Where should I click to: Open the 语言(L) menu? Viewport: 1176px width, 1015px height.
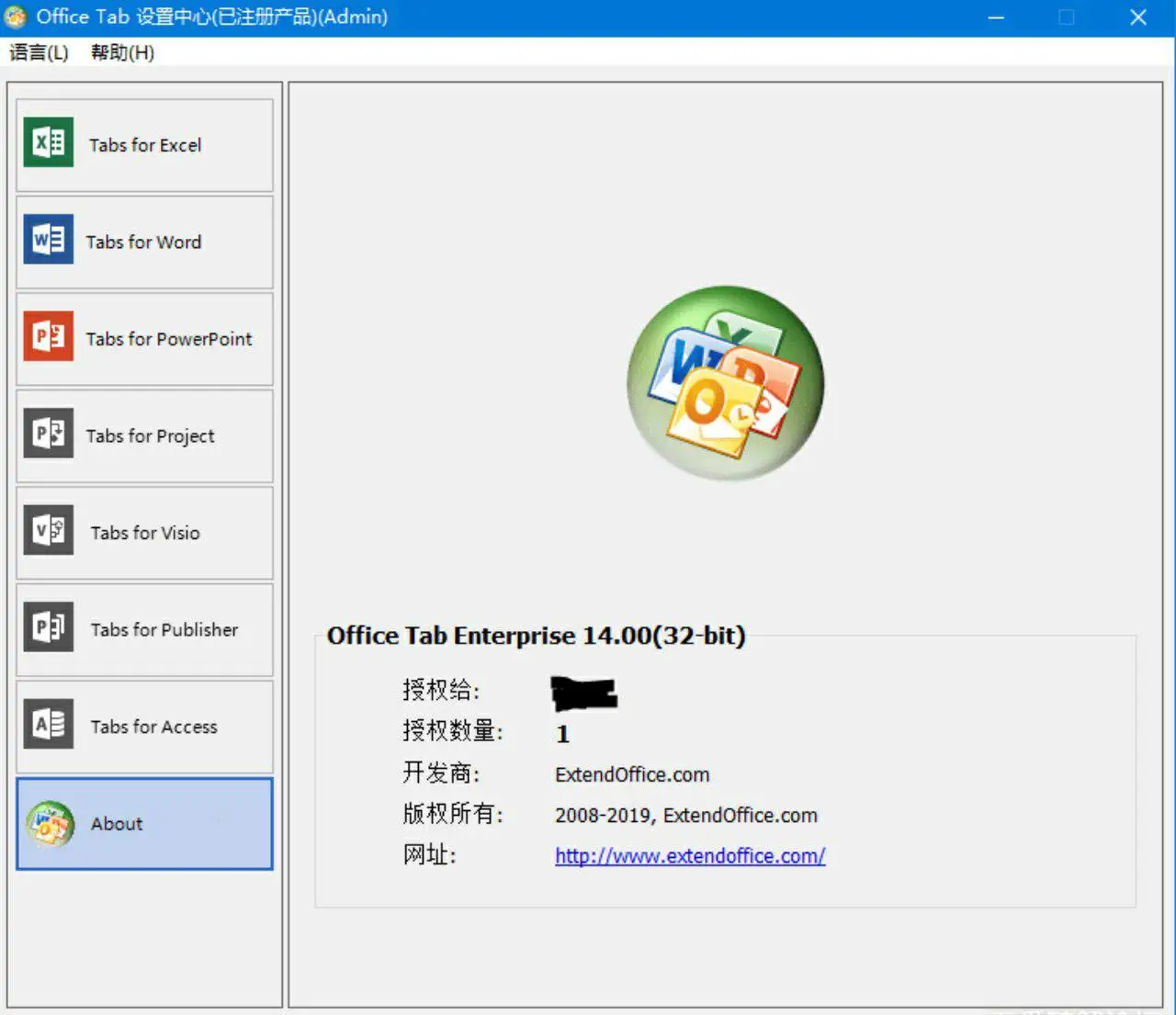pyautogui.click(x=39, y=52)
